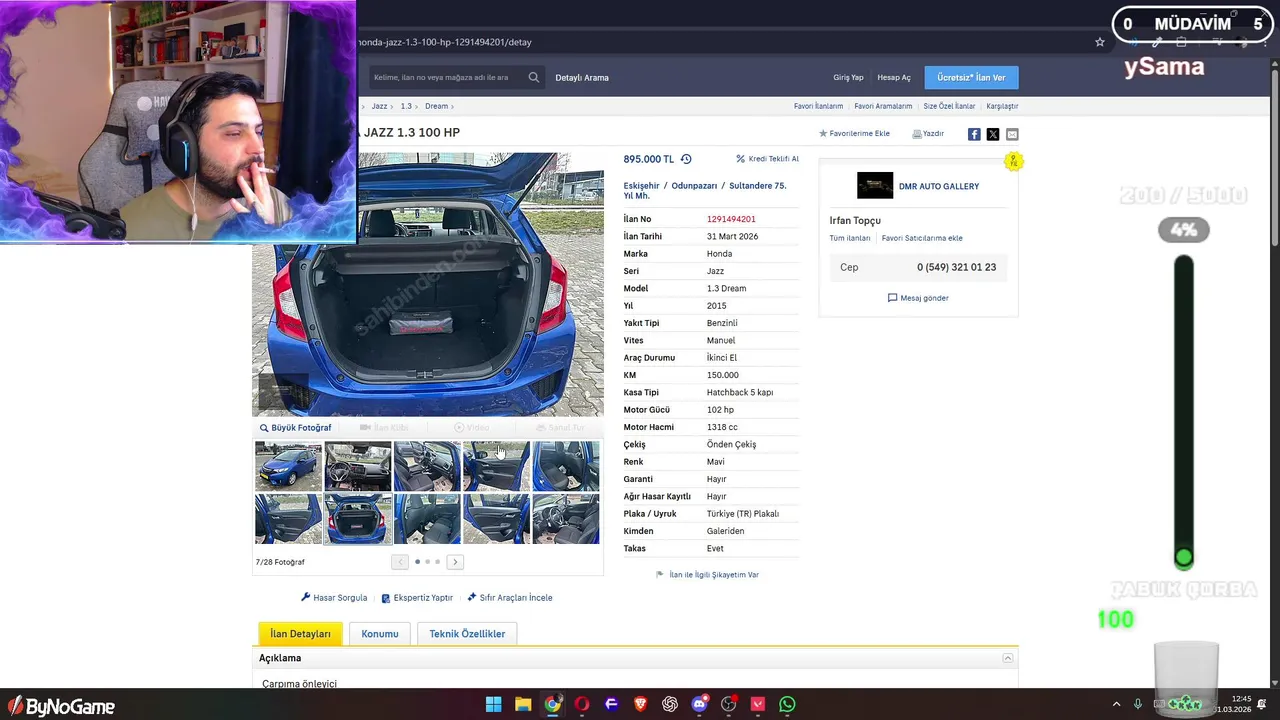The height and width of the screenshot is (720, 1280).
Task: Collapse the Açıklama section
Action: coord(1008,658)
